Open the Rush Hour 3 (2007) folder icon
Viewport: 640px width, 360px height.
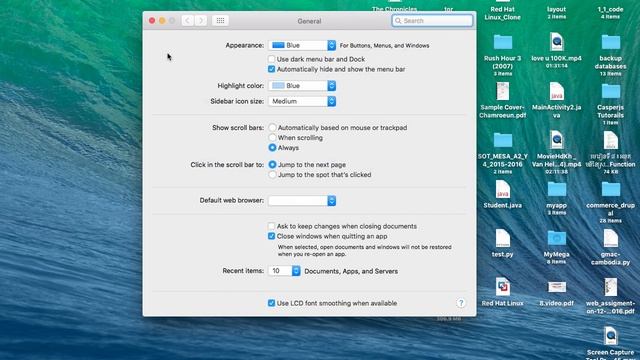coord(502,42)
